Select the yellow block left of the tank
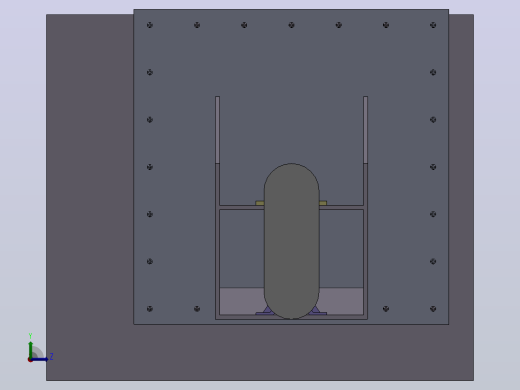Screen dimensions: 520x390 click(x=260, y=203)
